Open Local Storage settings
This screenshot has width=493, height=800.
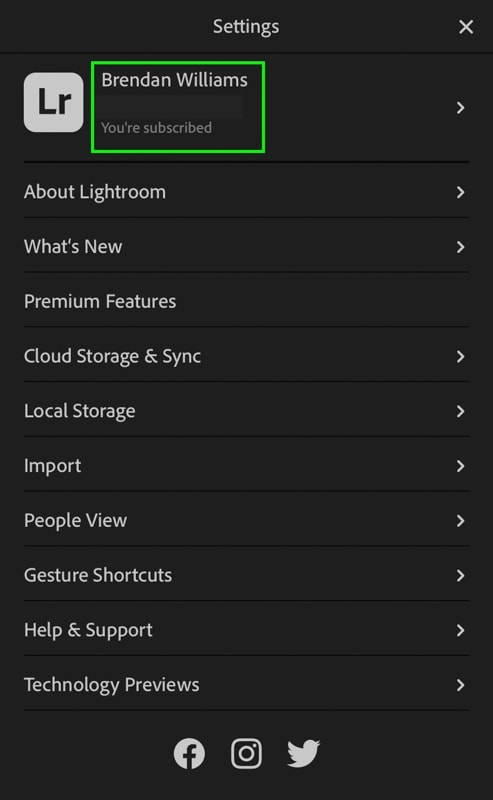246,411
